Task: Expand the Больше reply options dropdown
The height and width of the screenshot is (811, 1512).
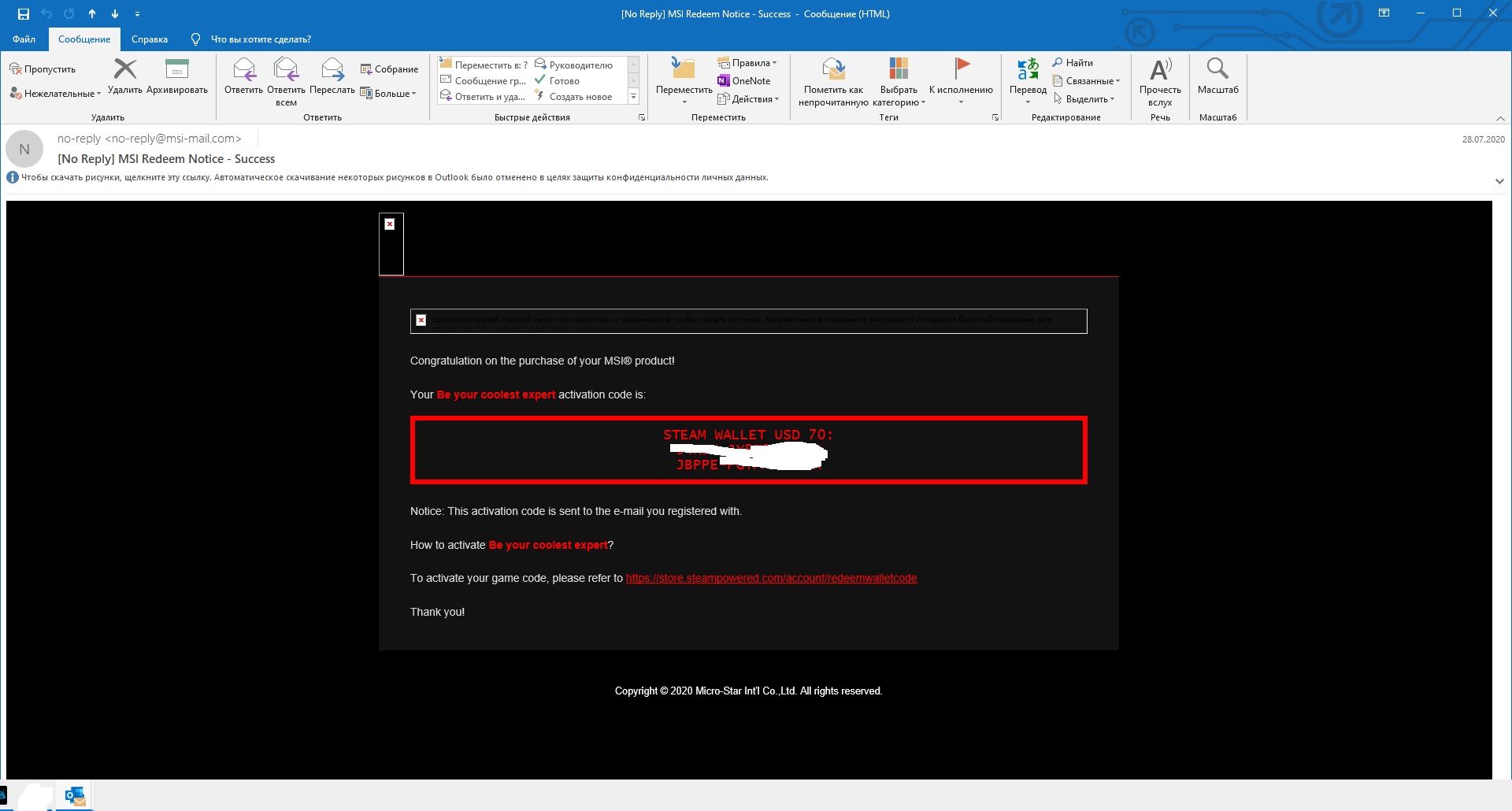Action: click(x=387, y=94)
